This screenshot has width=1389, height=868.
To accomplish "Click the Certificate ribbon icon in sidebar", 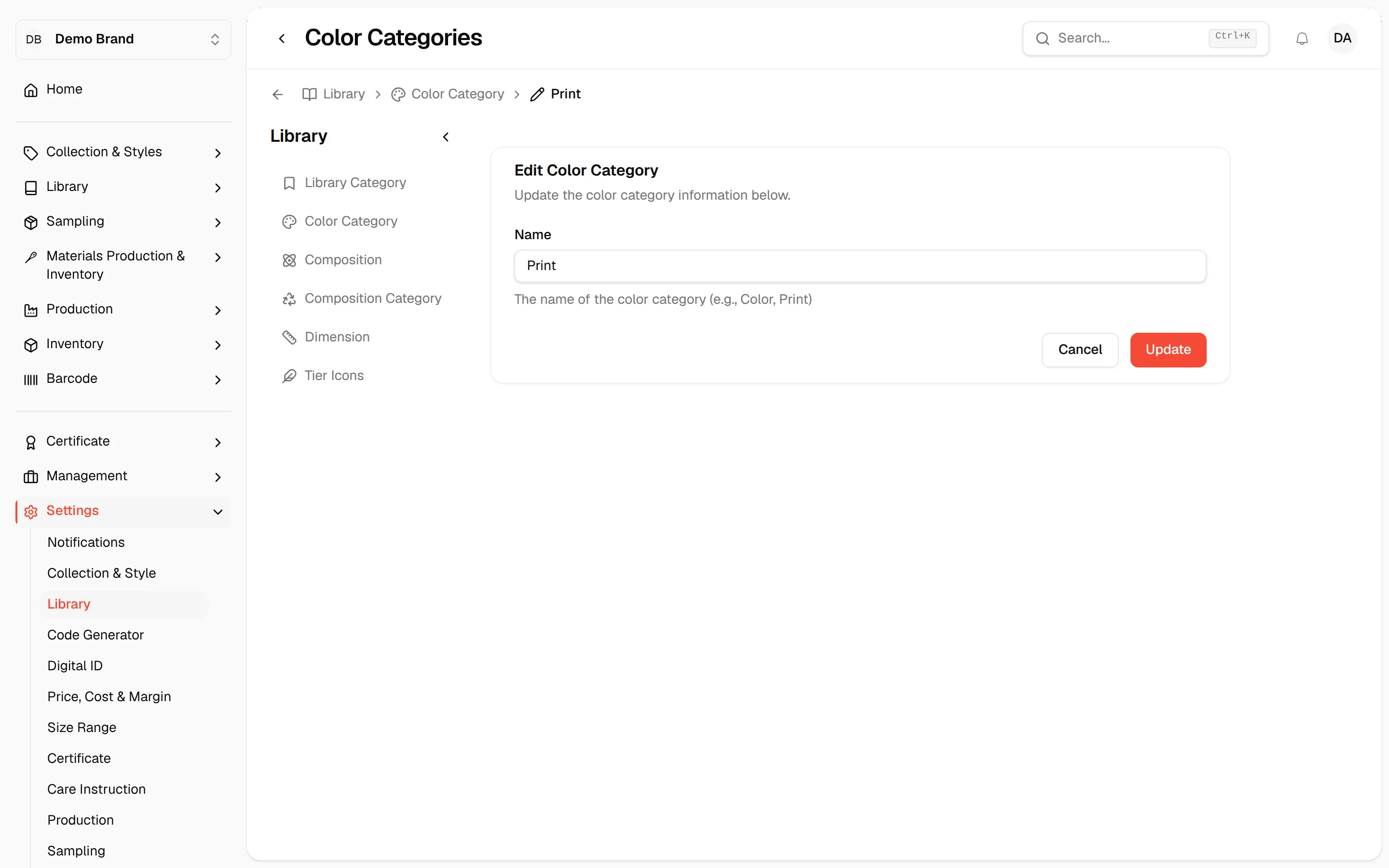I will [31, 442].
